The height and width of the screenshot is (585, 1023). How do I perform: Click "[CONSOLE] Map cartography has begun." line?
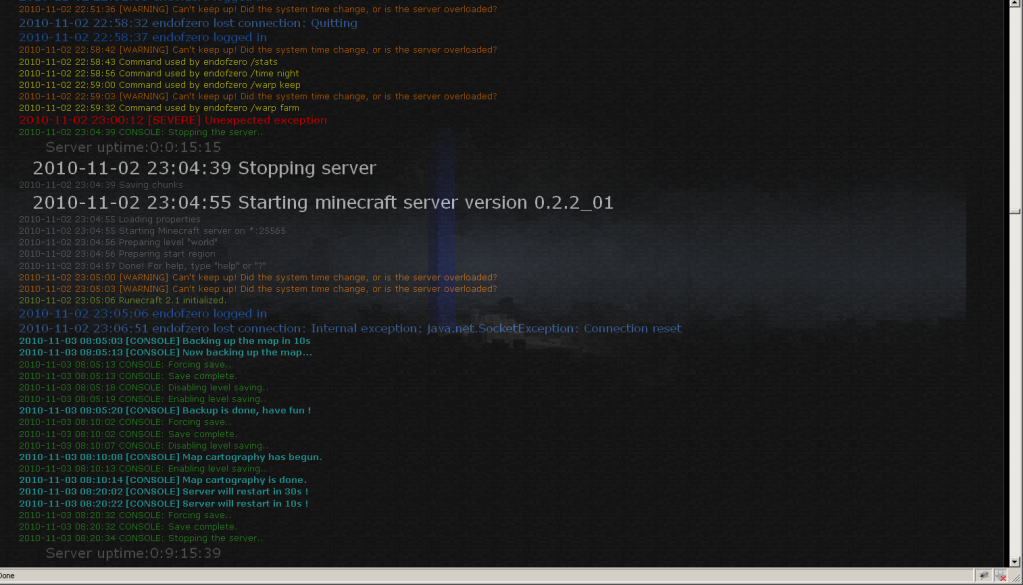pyautogui.click(x=170, y=457)
